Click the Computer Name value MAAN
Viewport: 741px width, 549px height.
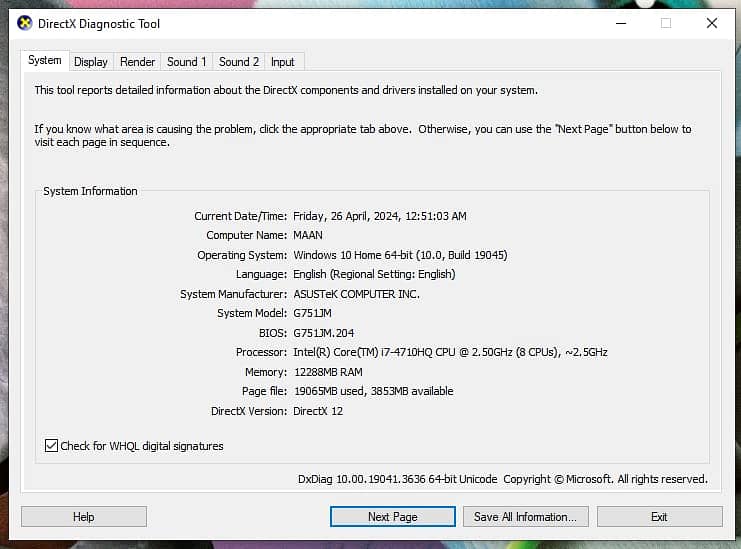(x=308, y=235)
